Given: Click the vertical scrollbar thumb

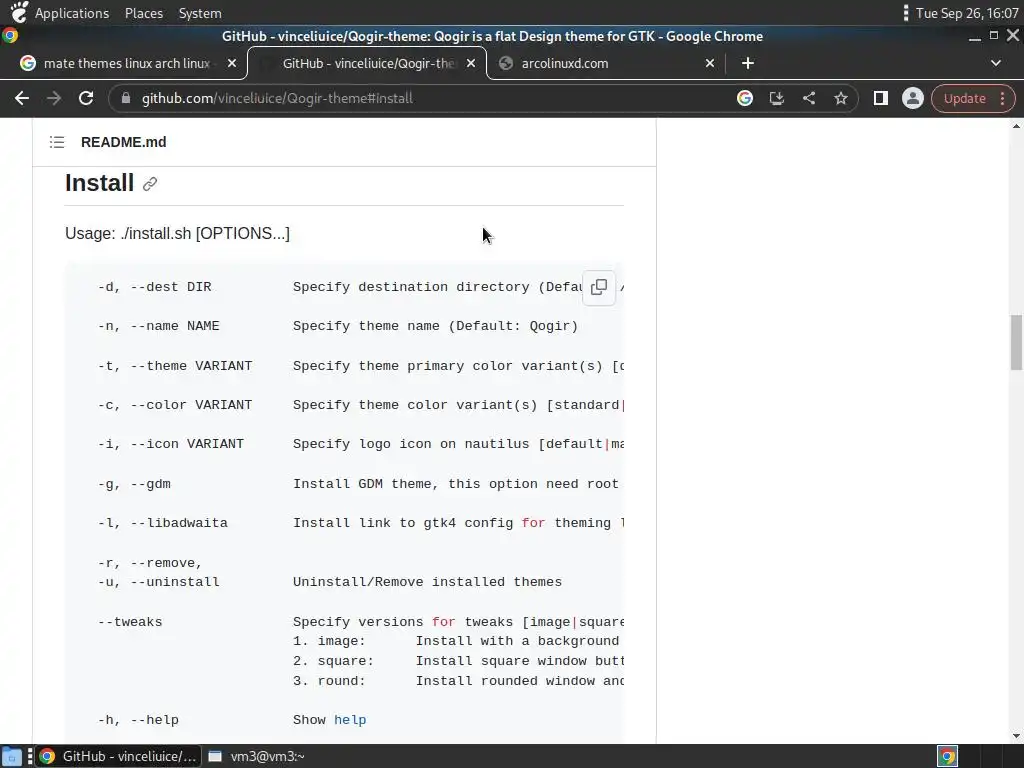Looking at the screenshot, I should tap(1016, 342).
